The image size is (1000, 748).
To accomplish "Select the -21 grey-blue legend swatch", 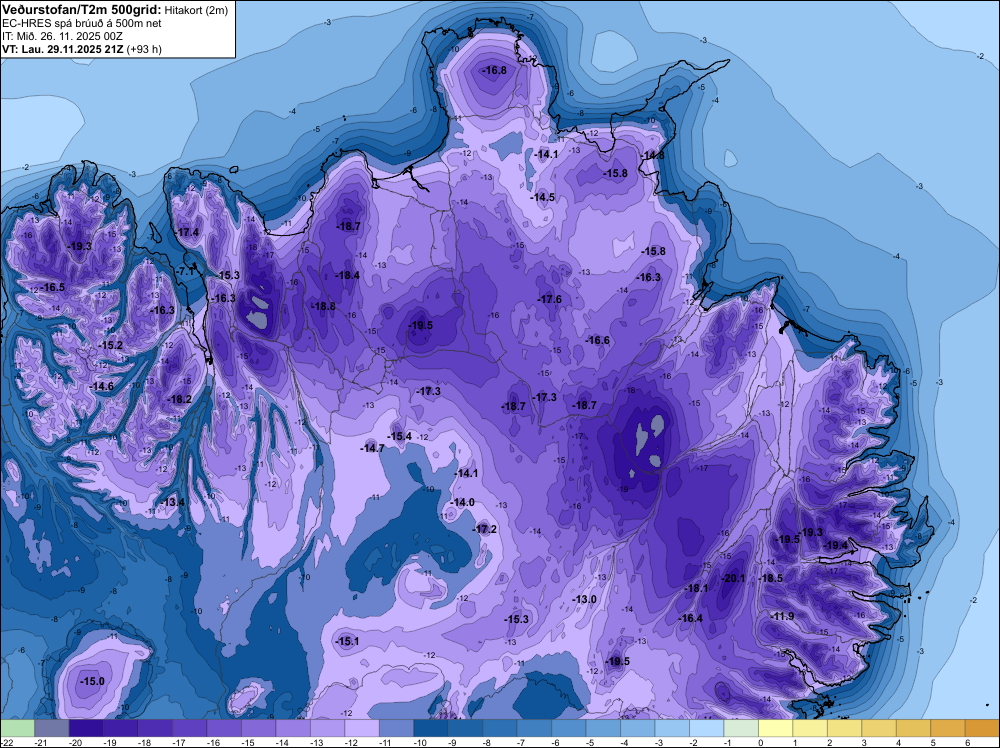I will click(x=51, y=729).
